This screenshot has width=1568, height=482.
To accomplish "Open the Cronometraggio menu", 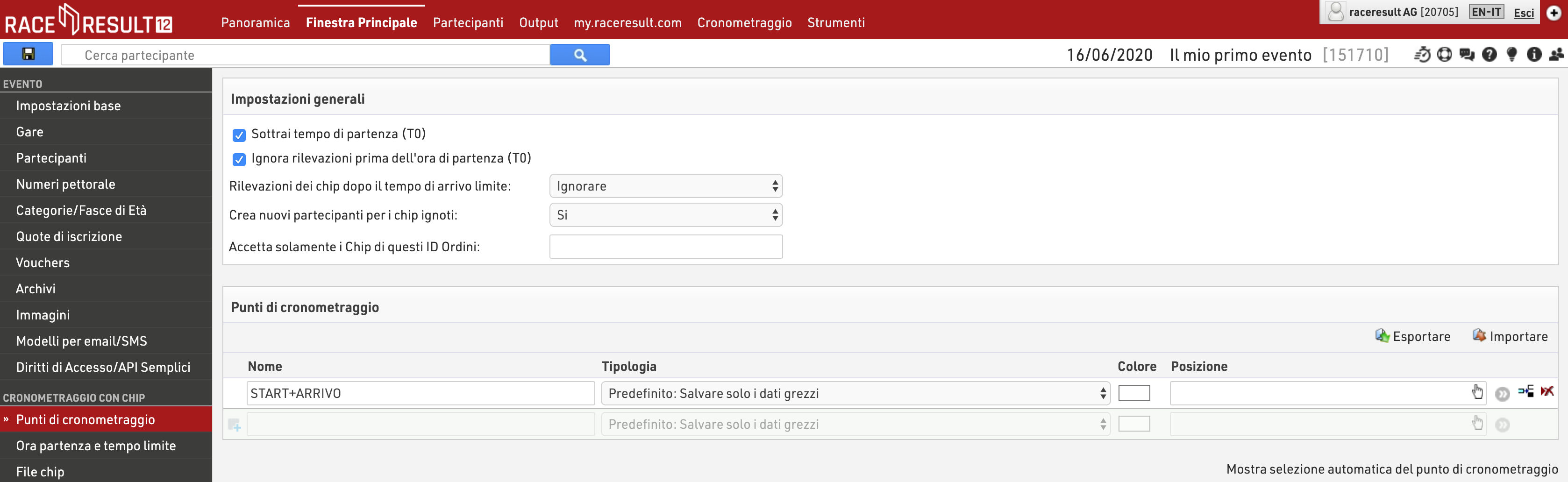I will 744,22.
